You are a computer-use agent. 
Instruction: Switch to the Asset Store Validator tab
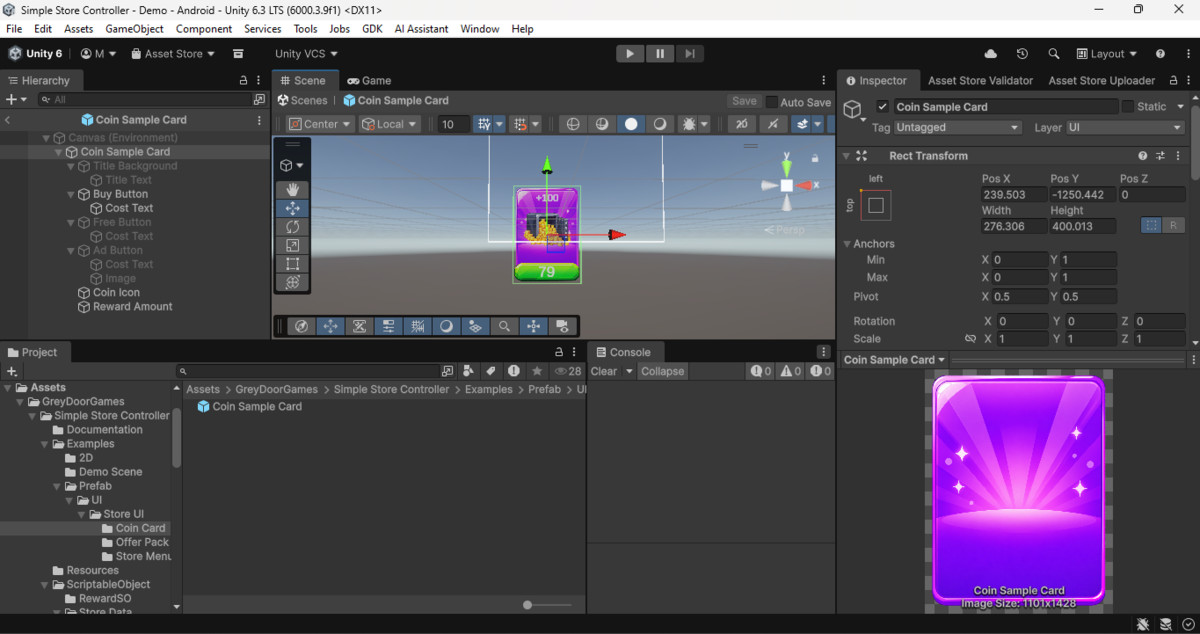[x=981, y=81]
